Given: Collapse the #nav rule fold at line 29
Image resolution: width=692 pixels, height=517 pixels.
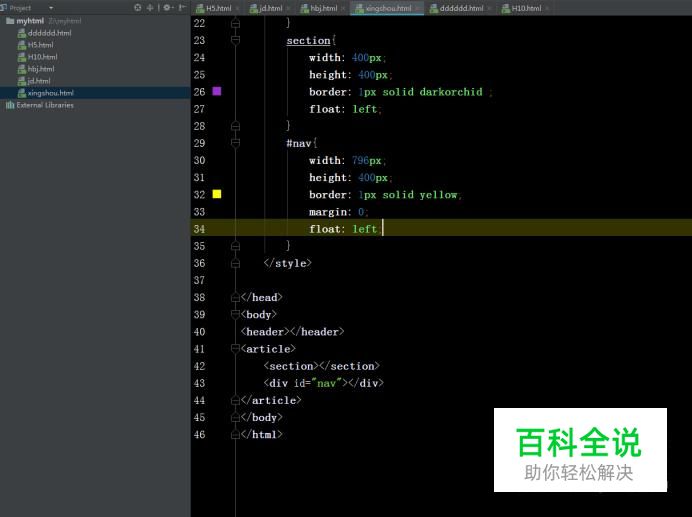Looking at the screenshot, I should coord(236,143).
